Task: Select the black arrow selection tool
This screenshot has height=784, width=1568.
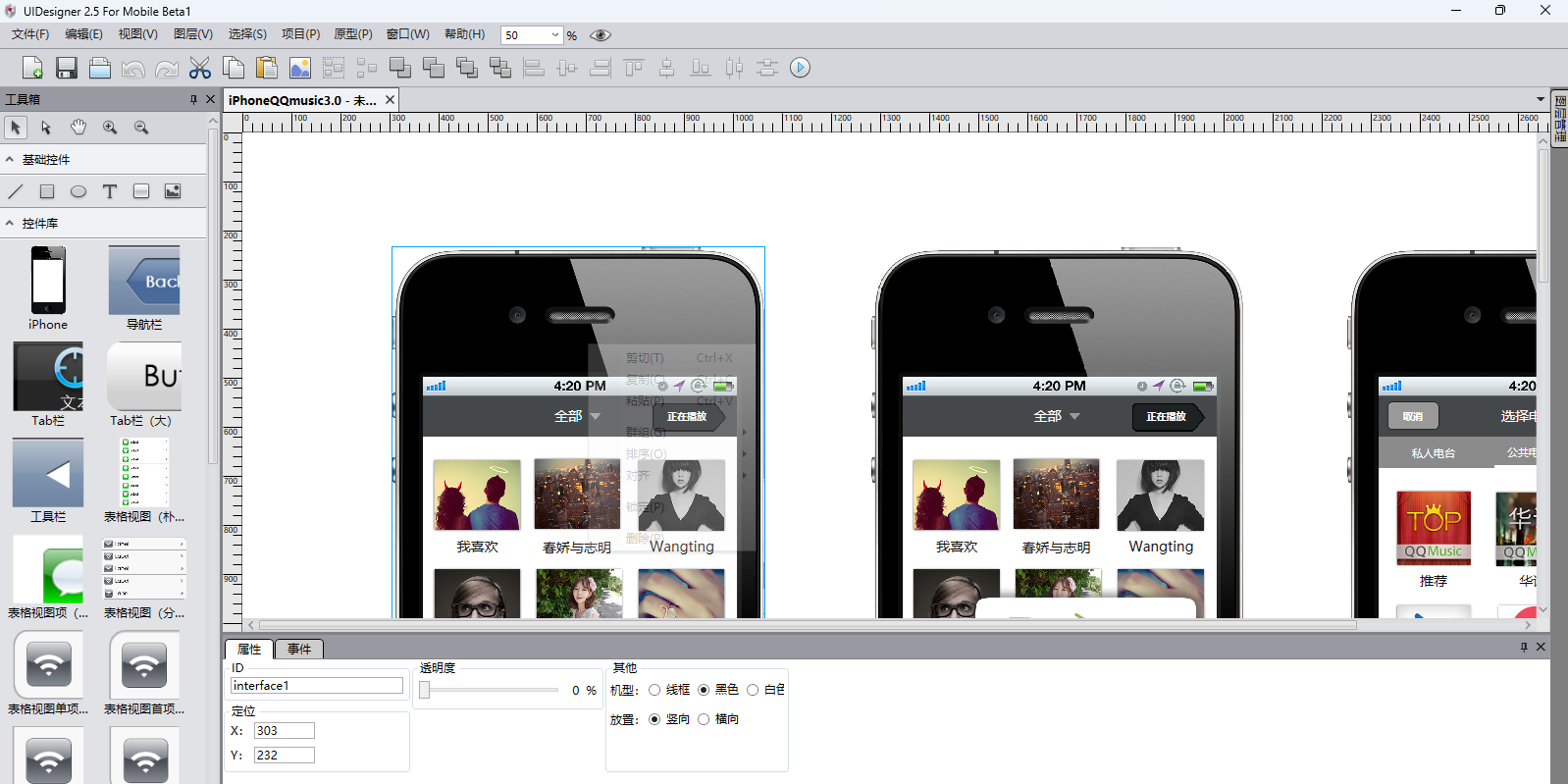Action: (x=15, y=128)
